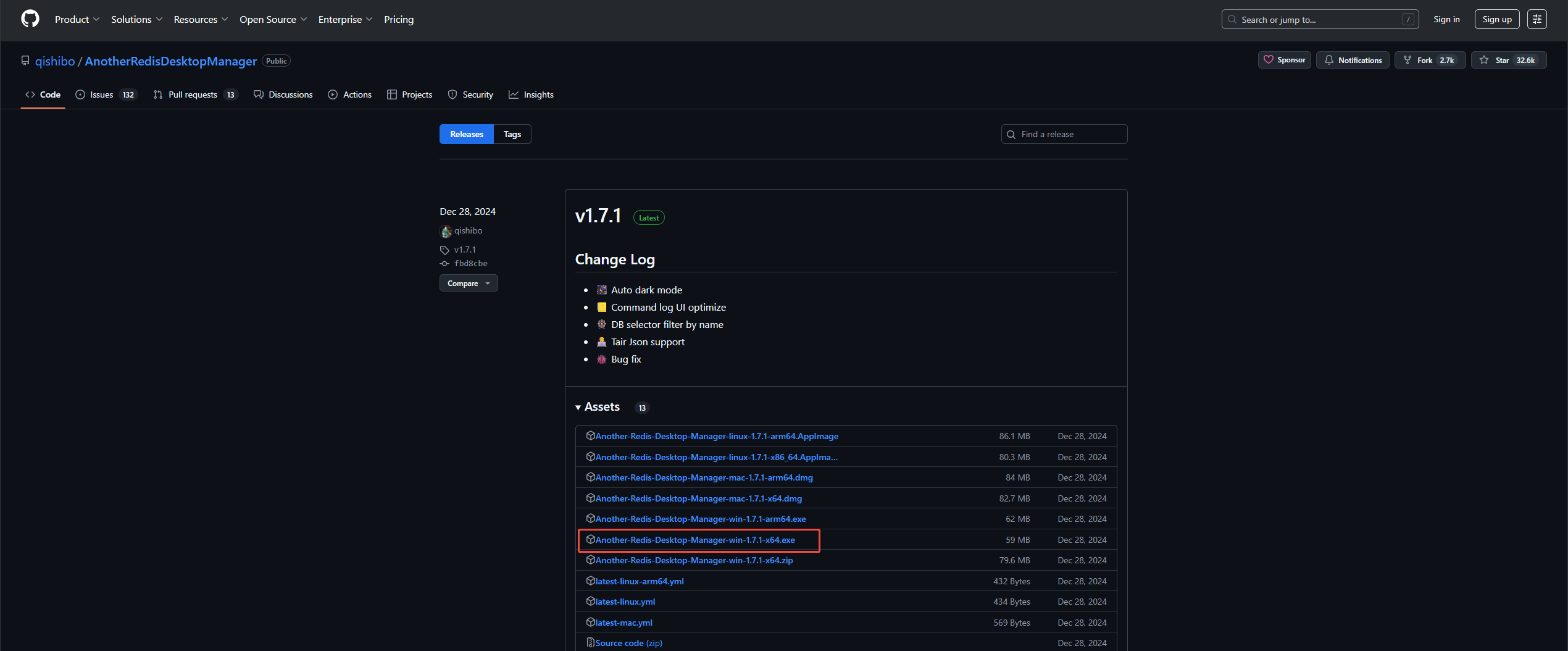Click the Star icon to star the repository
1568x651 pixels.
tap(1484, 60)
